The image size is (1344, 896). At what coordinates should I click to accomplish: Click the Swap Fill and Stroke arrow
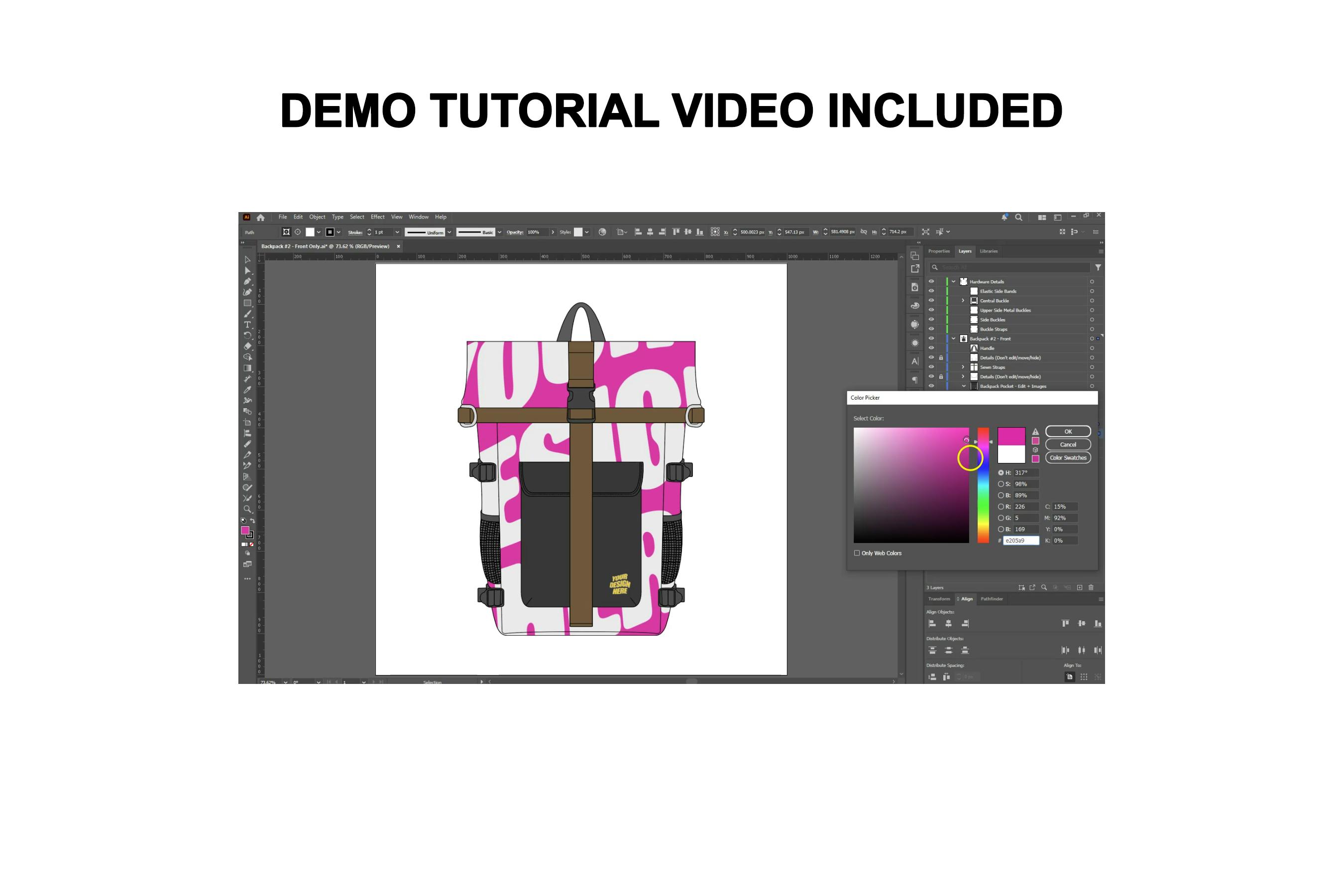tap(252, 521)
